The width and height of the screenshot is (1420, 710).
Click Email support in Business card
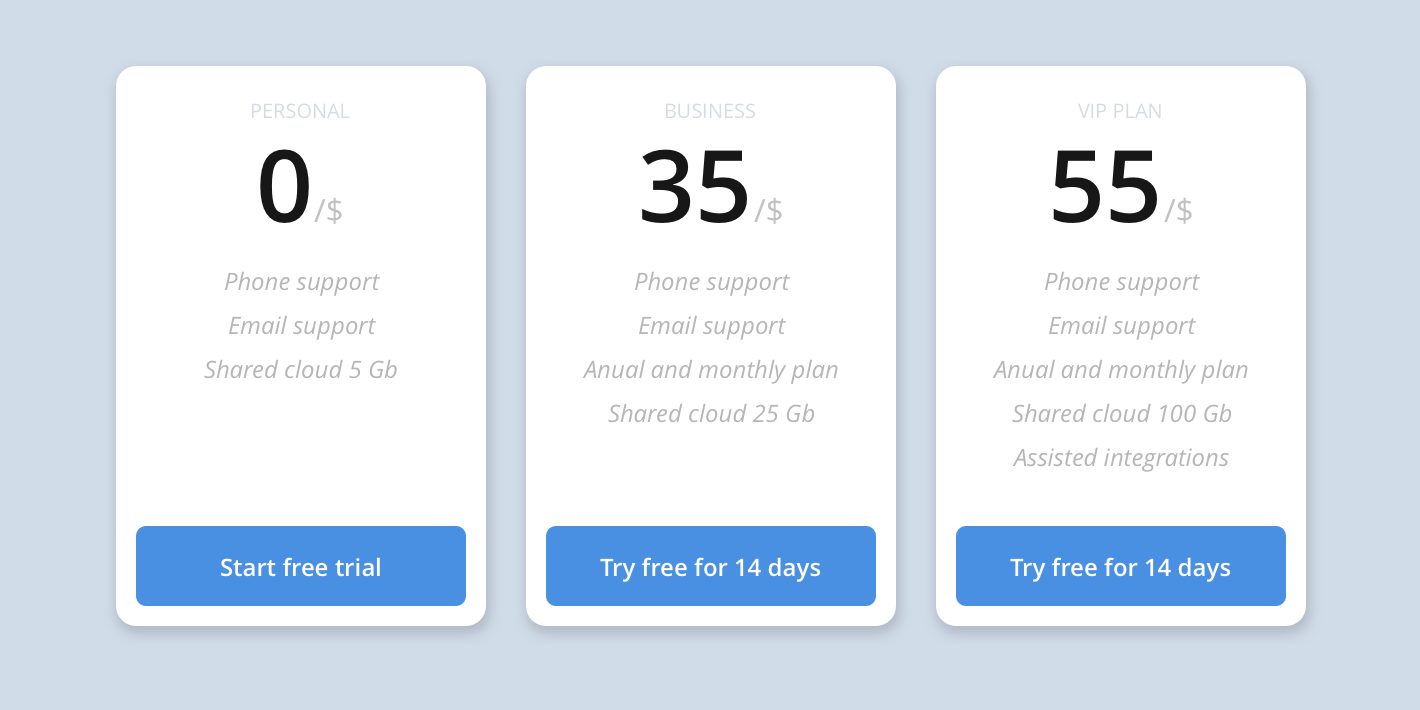[711, 326]
